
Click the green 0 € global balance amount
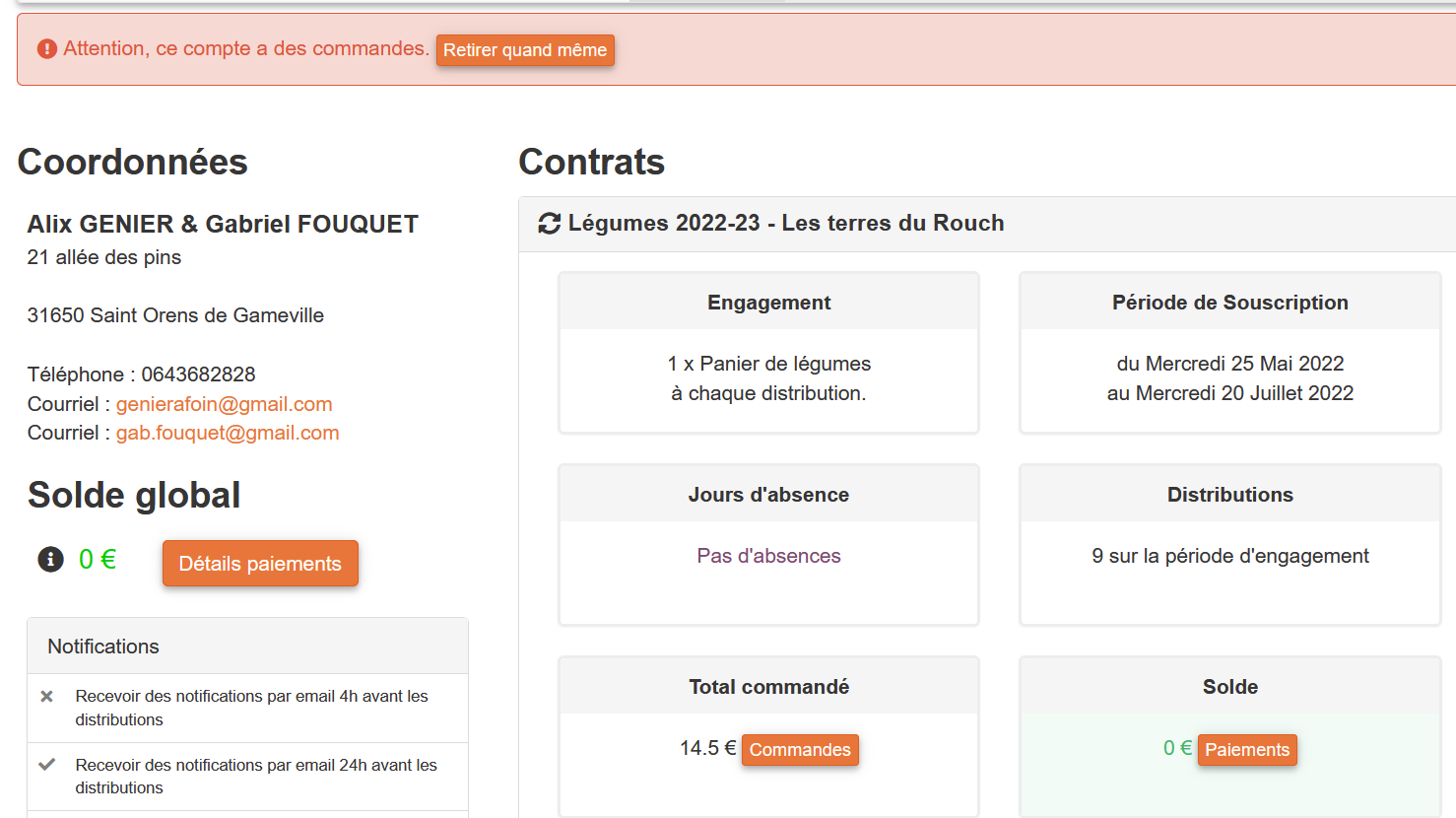pos(97,560)
